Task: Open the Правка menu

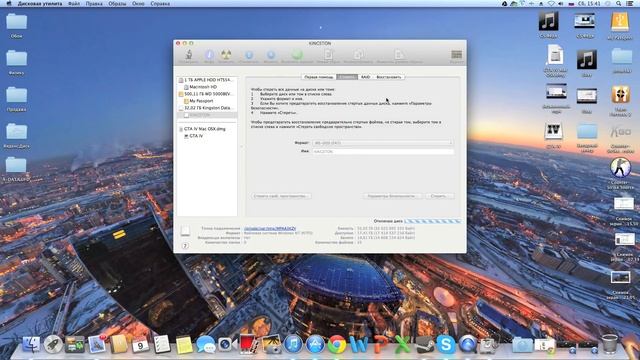Action: pyautogui.click(x=94, y=3)
